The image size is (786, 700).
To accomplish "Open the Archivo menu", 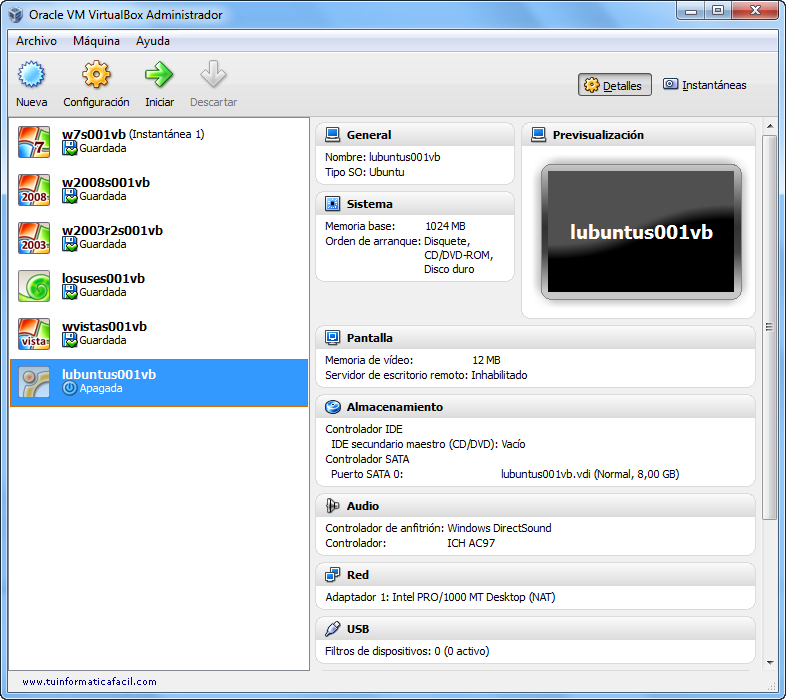I will point(36,41).
